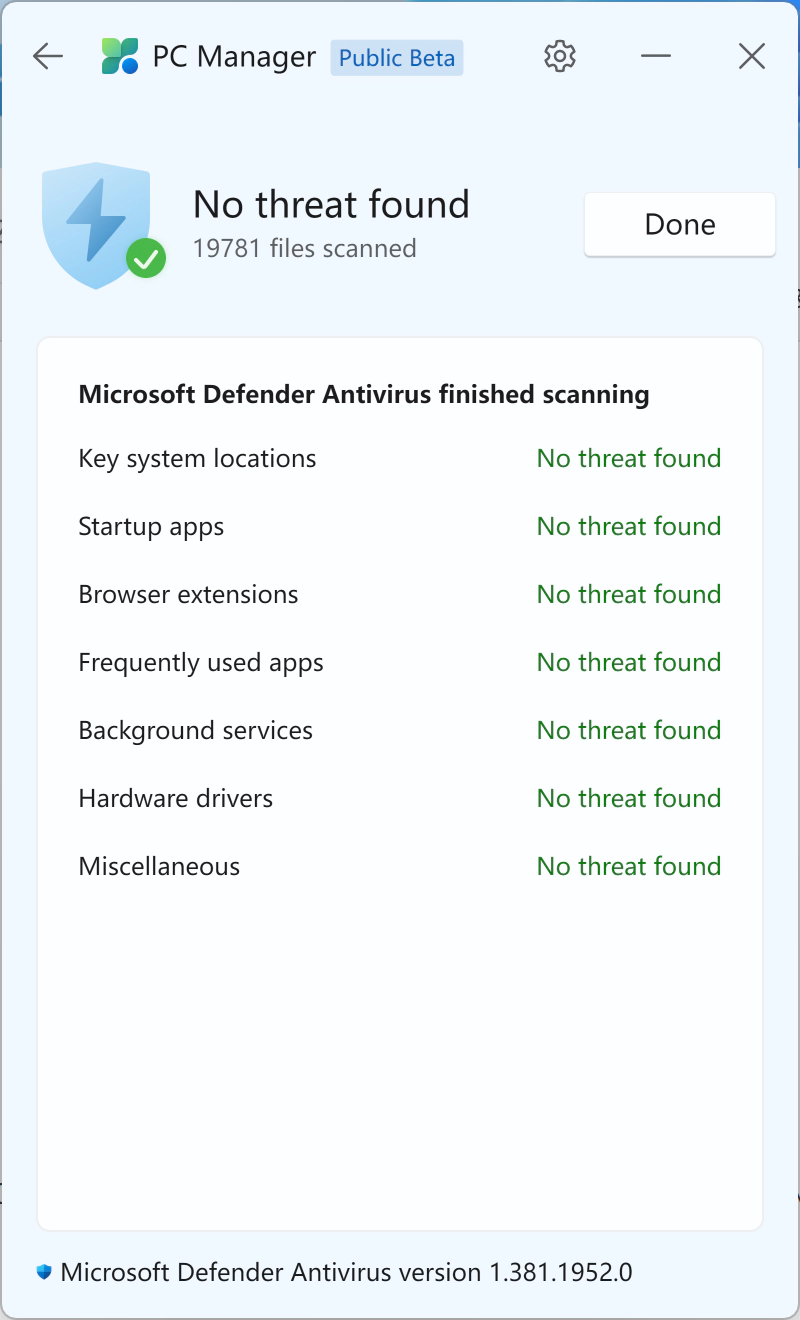800x1320 pixels.
Task: Click Frequently used apps result status
Action: coord(629,662)
